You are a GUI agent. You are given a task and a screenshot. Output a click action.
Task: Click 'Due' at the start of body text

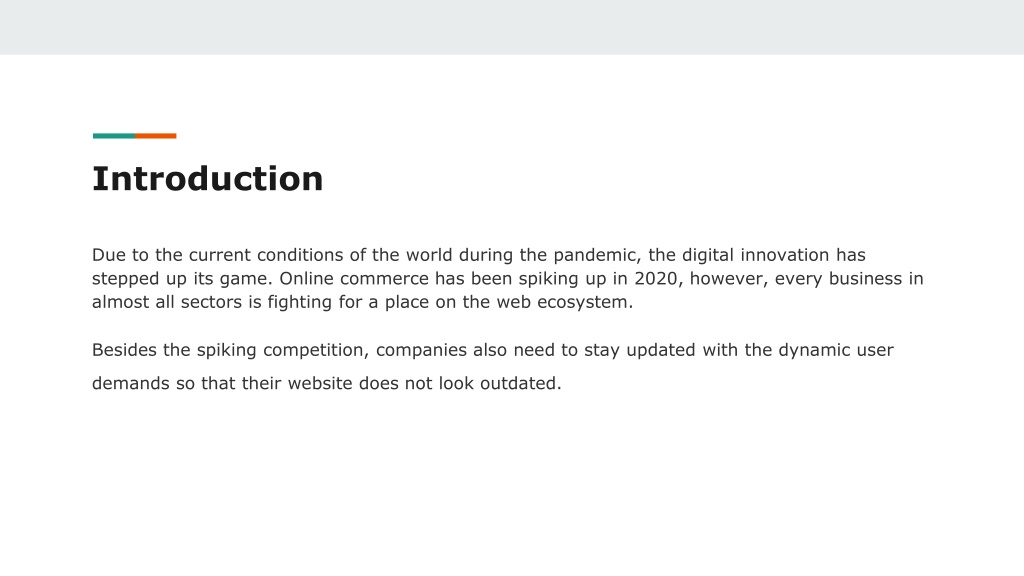click(106, 255)
